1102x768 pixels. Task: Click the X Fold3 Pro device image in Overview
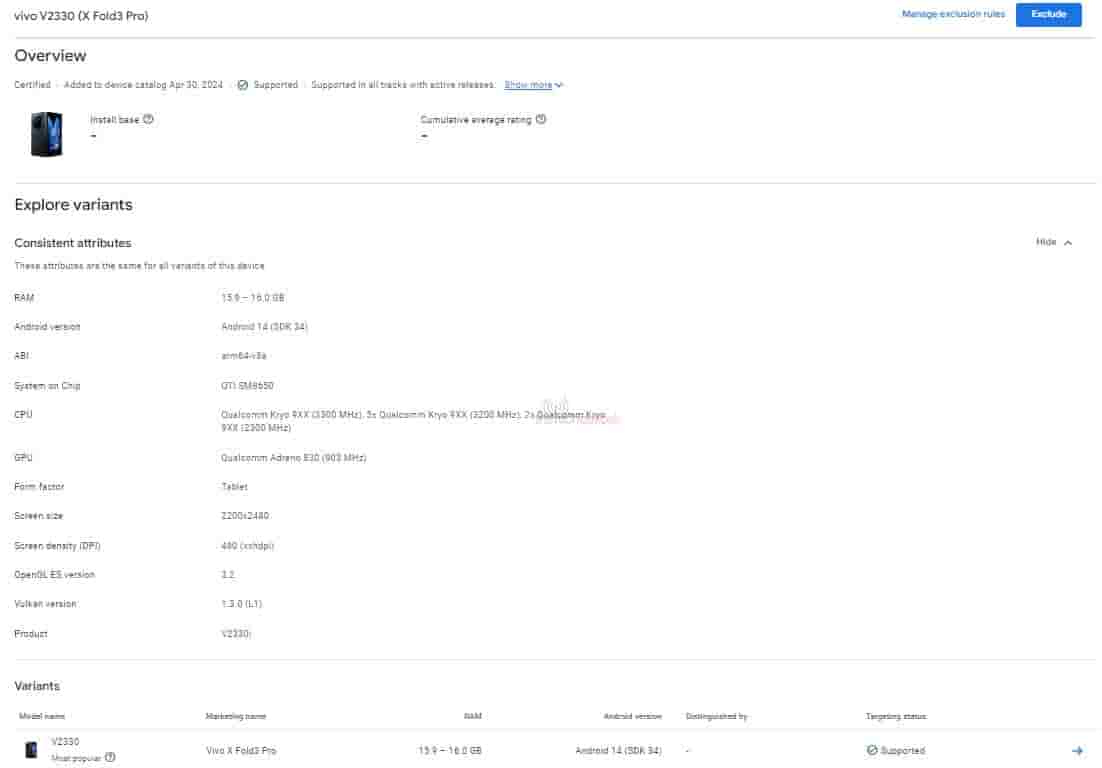point(47,134)
